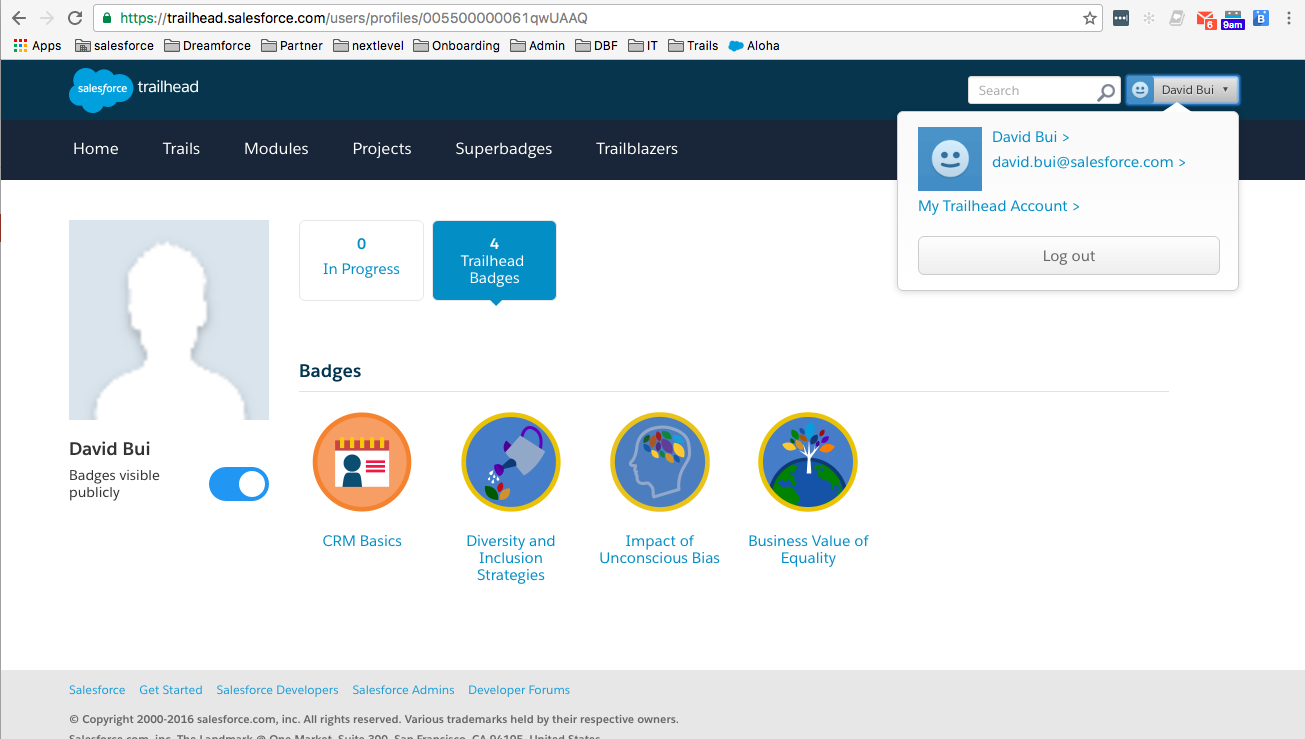
Task: Click the david.bui@salesforce.com link
Action: 1089,162
